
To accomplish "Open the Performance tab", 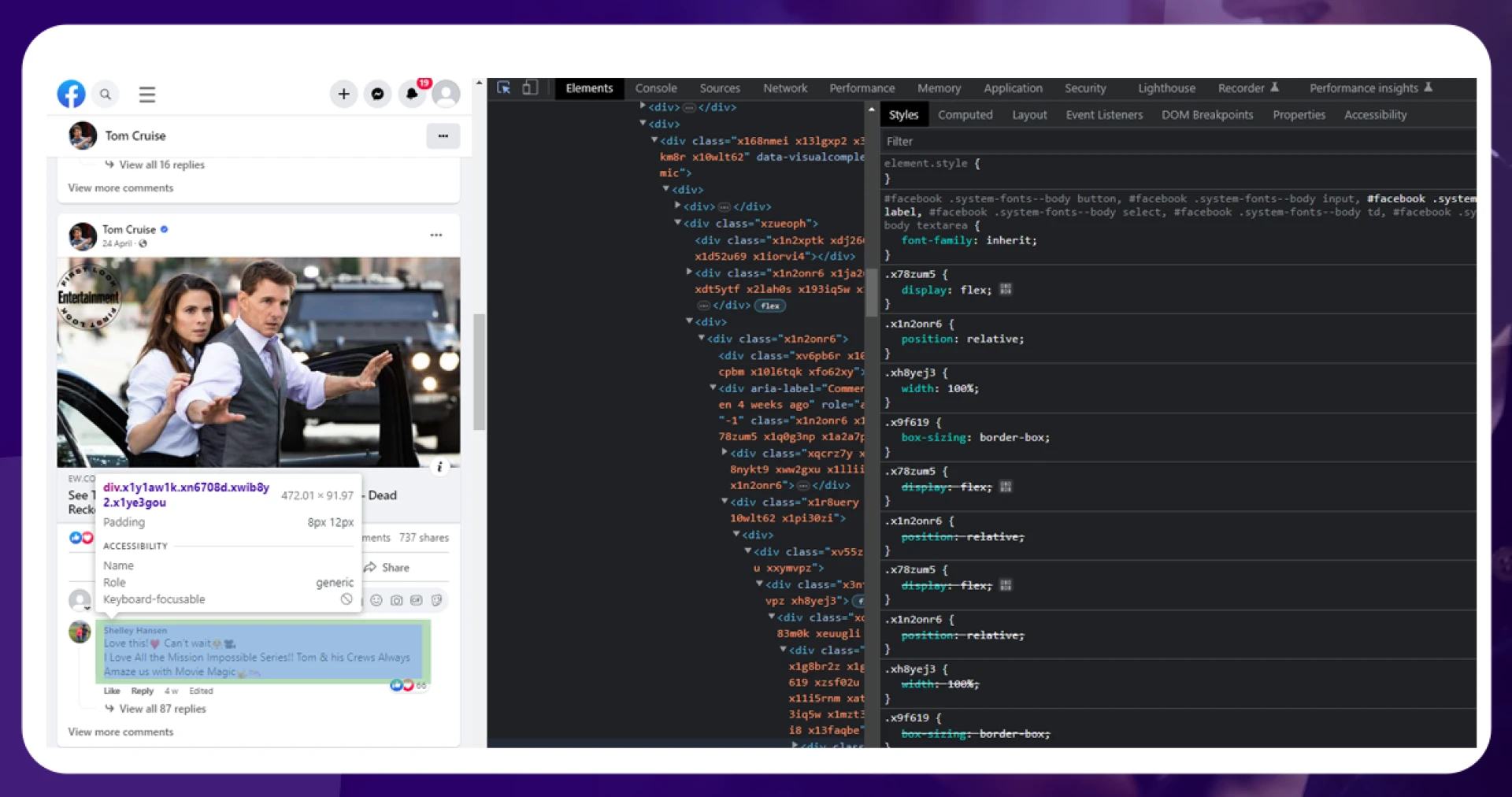I will click(x=862, y=88).
